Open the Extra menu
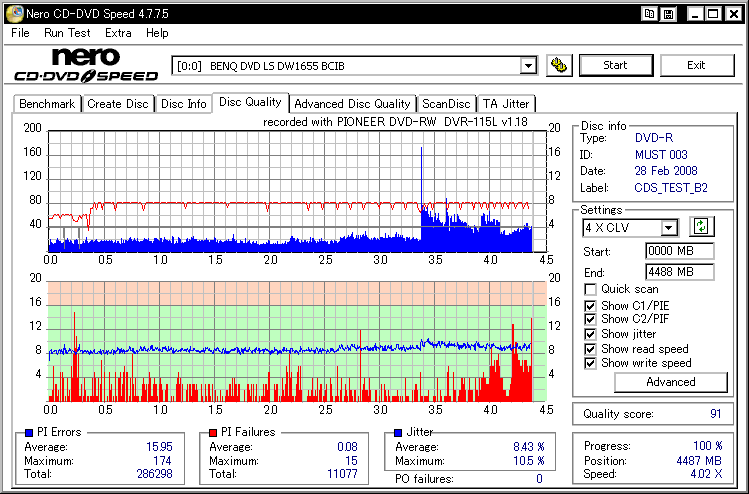Image resolution: width=749 pixels, height=494 pixels. pyautogui.click(x=118, y=33)
